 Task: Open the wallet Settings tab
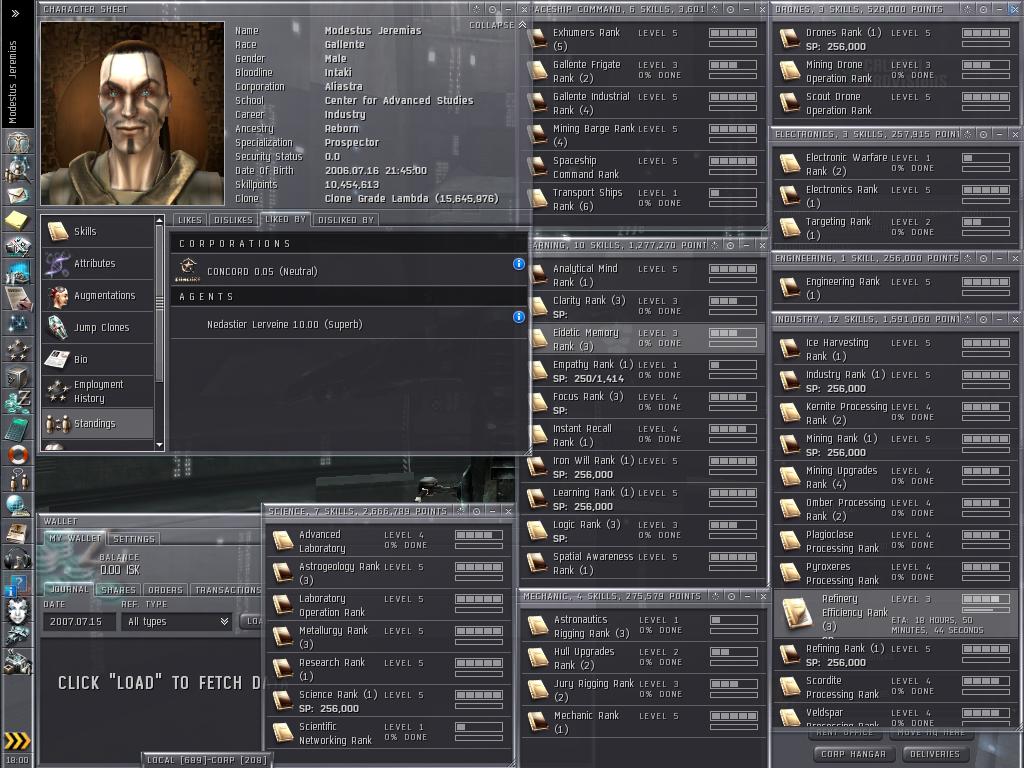[x=134, y=539]
